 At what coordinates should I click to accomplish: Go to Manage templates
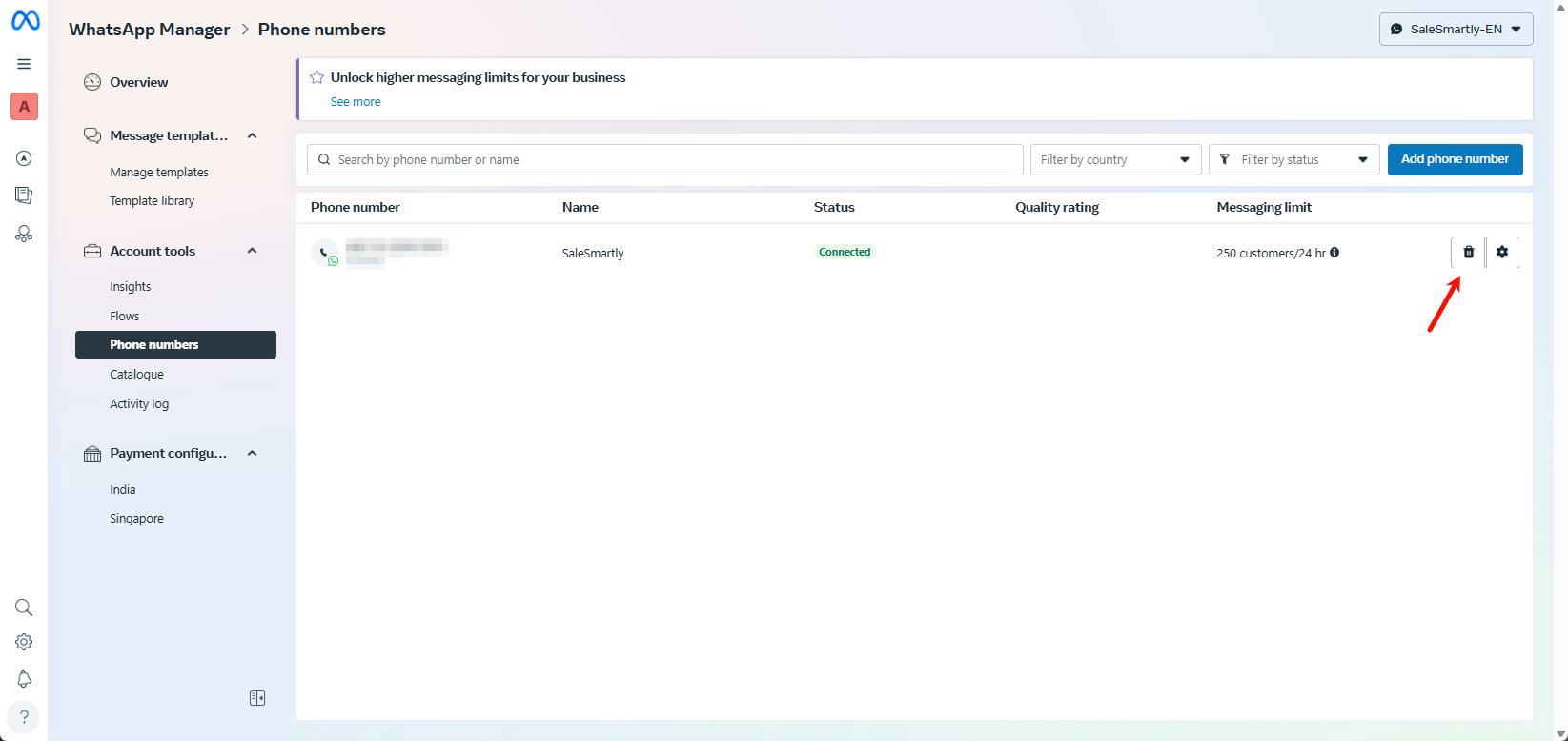tap(159, 173)
